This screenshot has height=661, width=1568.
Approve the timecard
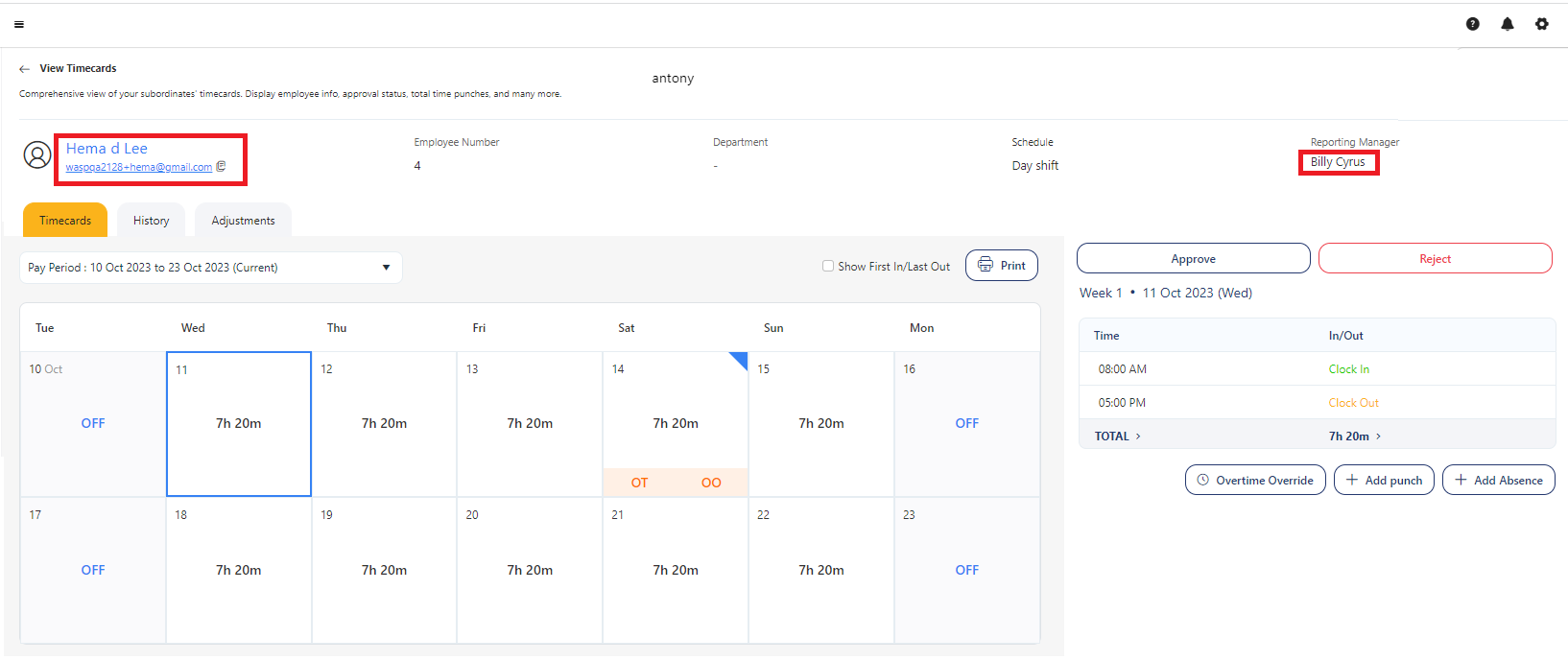click(x=1193, y=259)
